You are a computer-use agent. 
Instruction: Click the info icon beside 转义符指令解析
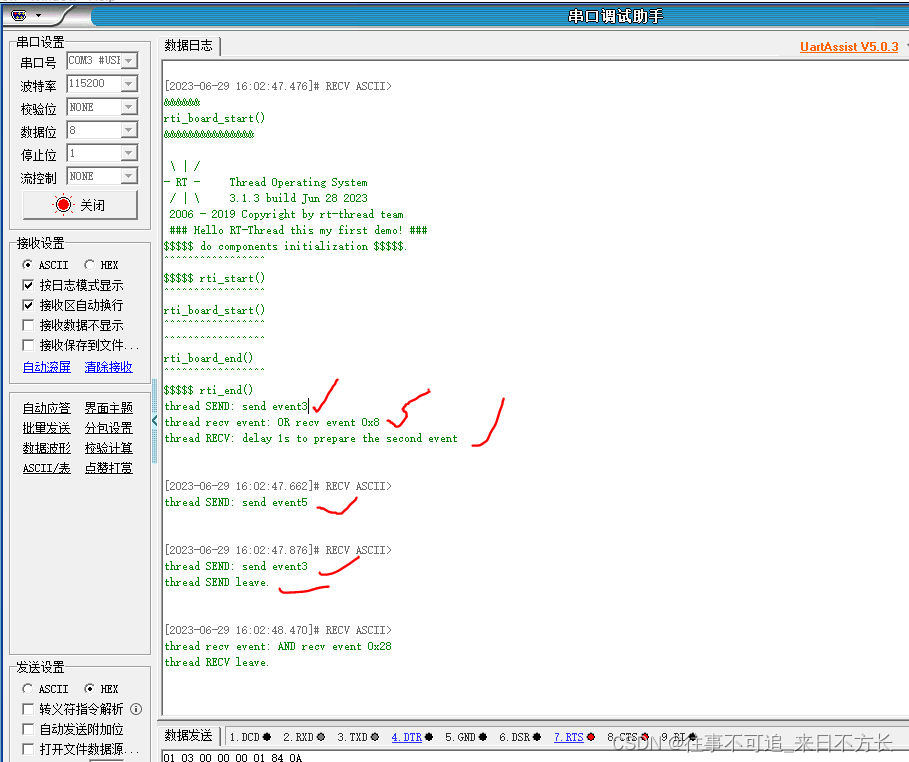(135, 709)
